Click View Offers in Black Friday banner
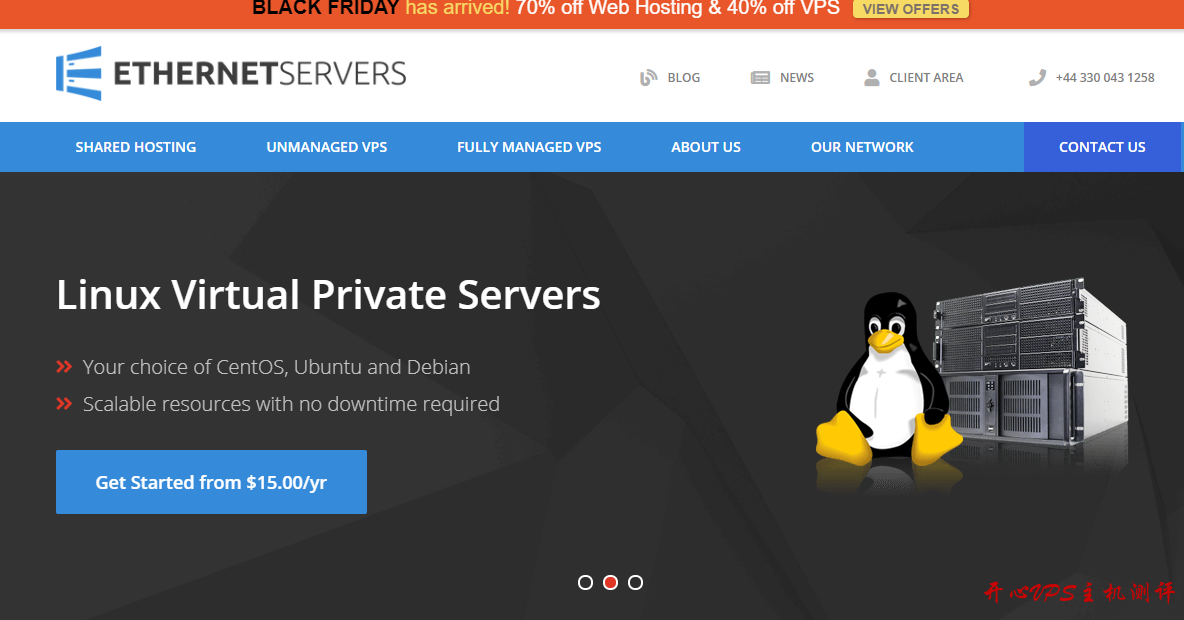1184x620 pixels. pos(910,9)
